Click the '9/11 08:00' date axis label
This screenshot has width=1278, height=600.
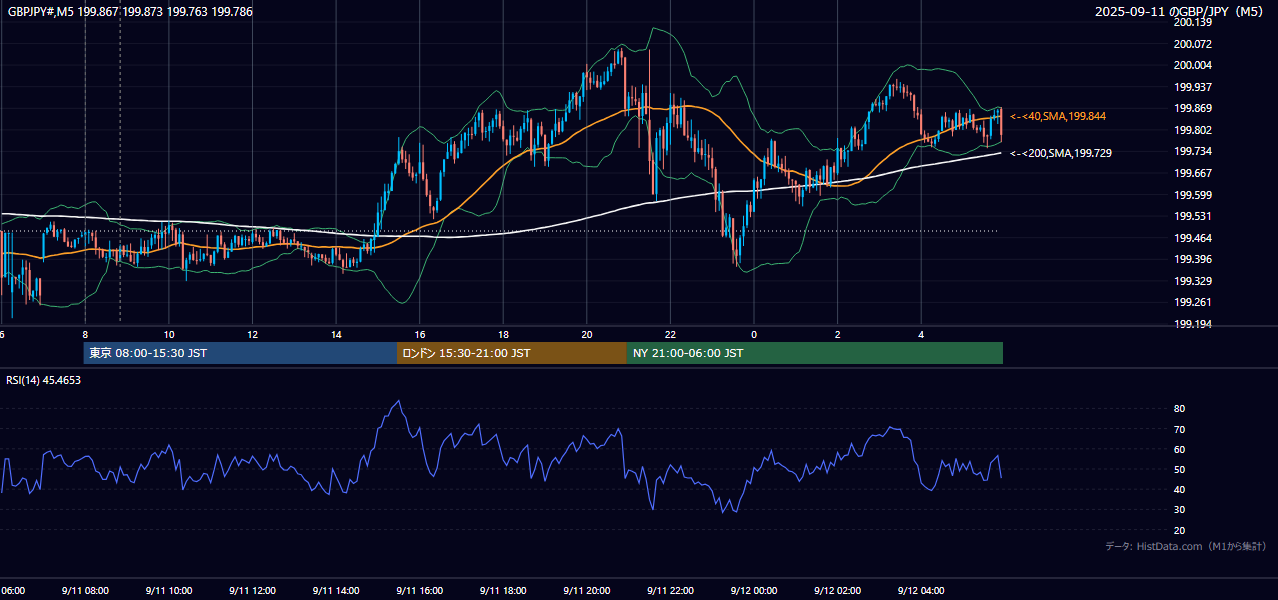click(85, 591)
